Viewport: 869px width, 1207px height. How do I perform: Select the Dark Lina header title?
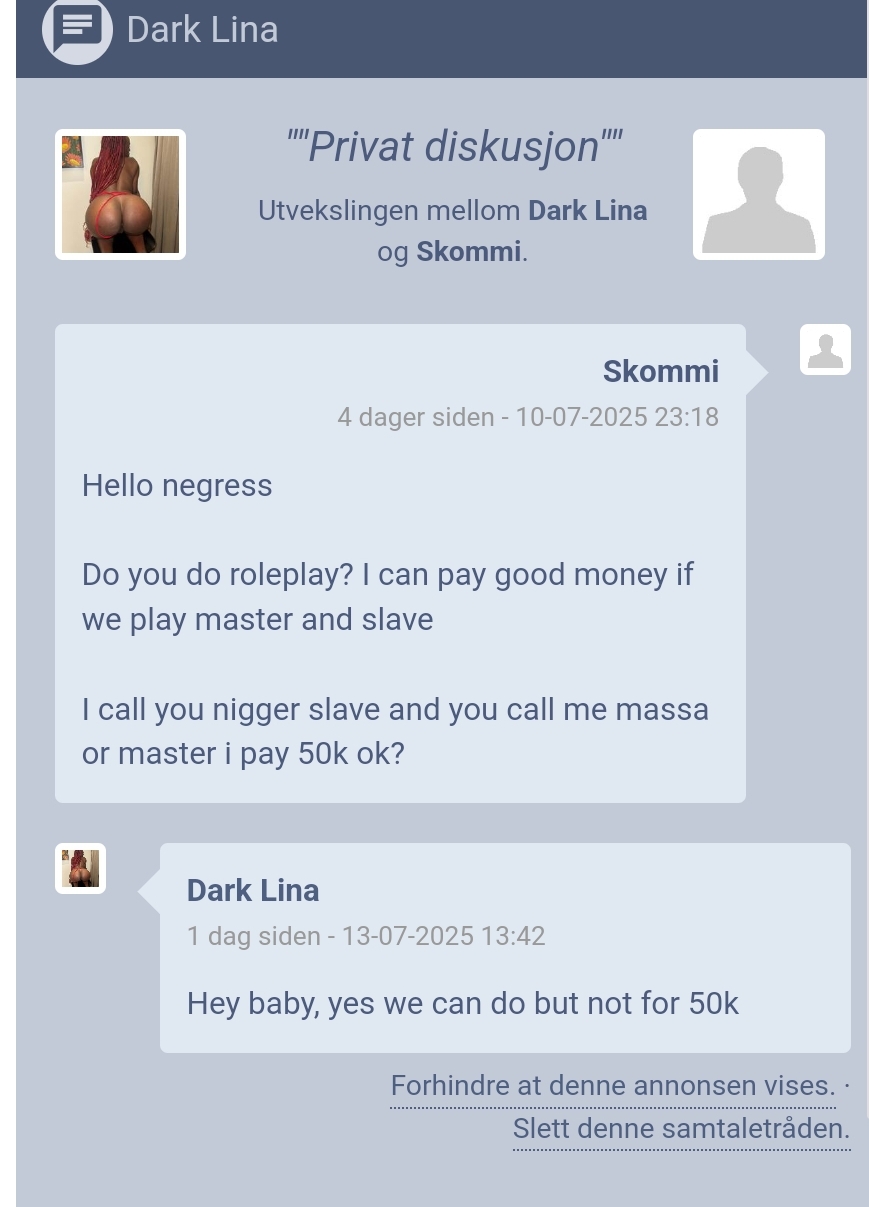coord(202,30)
